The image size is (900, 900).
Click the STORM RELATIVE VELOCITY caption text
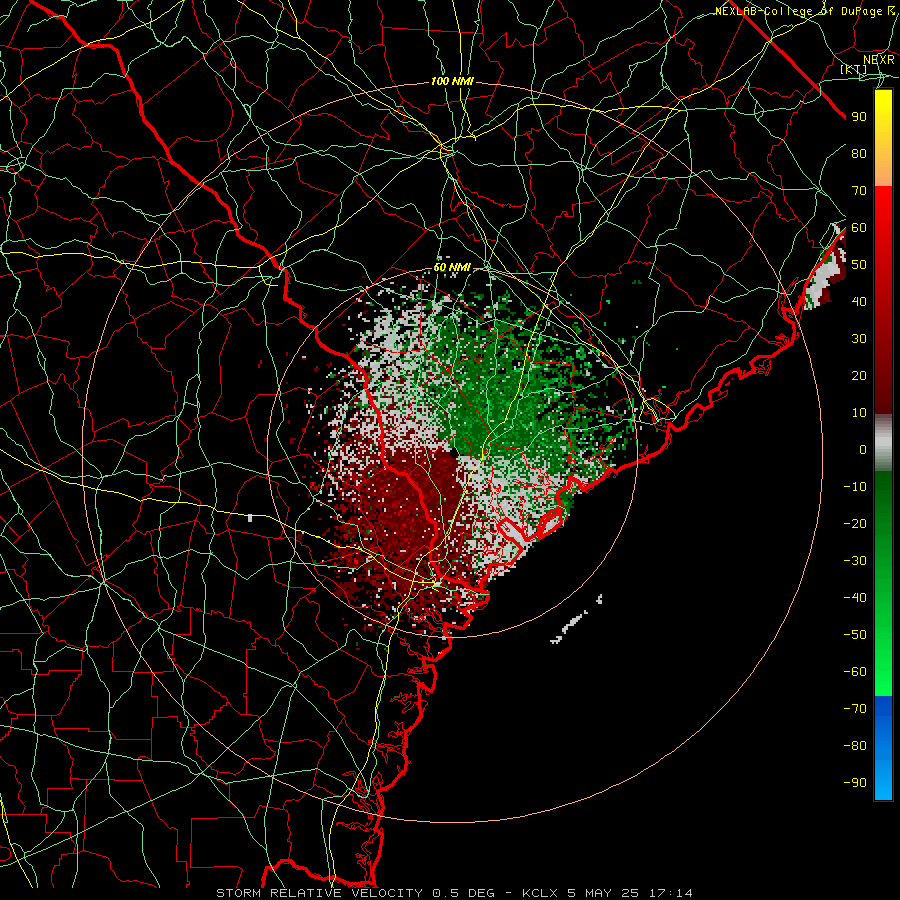click(x=319, y=893)
